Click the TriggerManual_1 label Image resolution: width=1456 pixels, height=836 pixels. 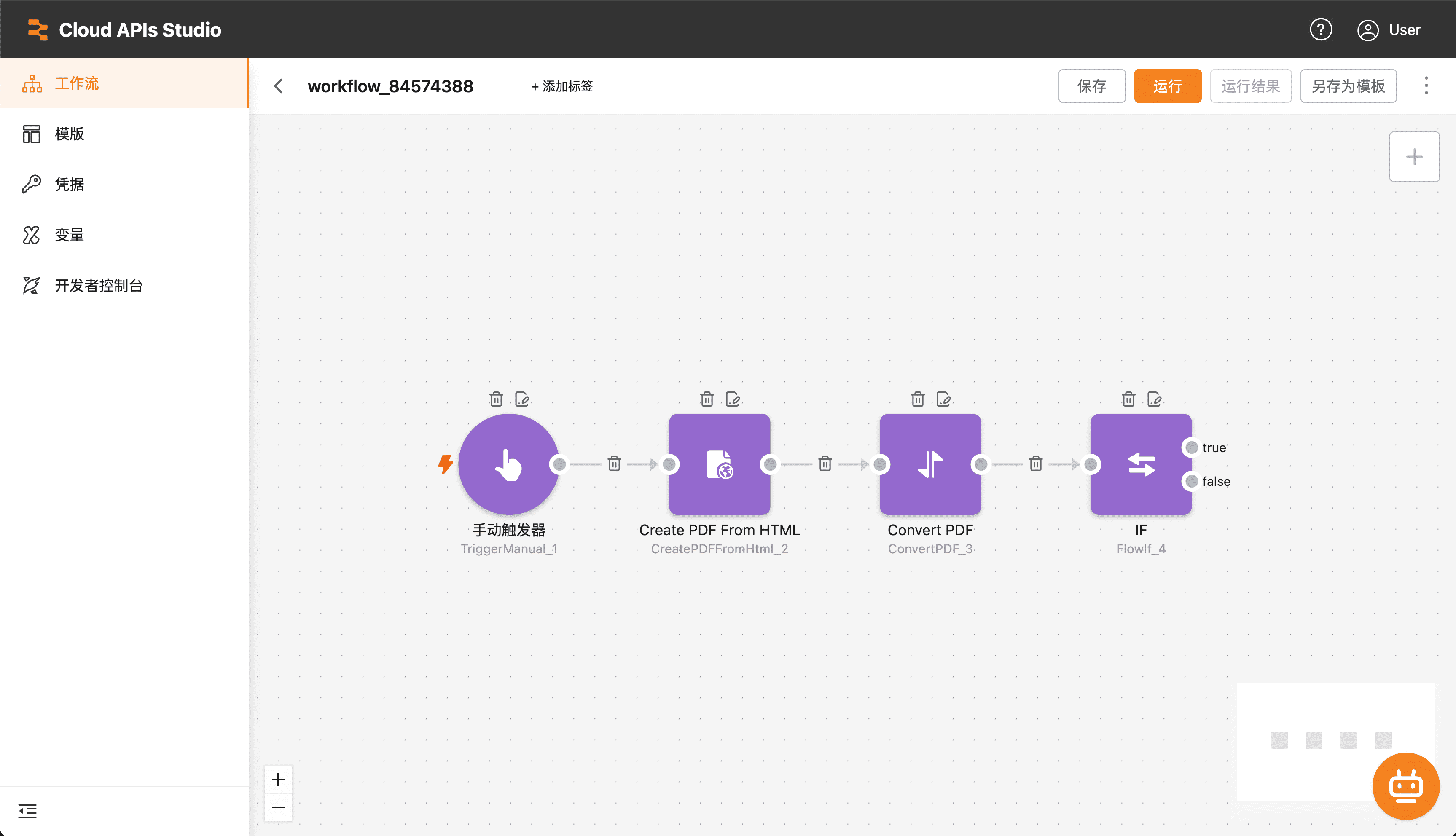pos(509,549)
